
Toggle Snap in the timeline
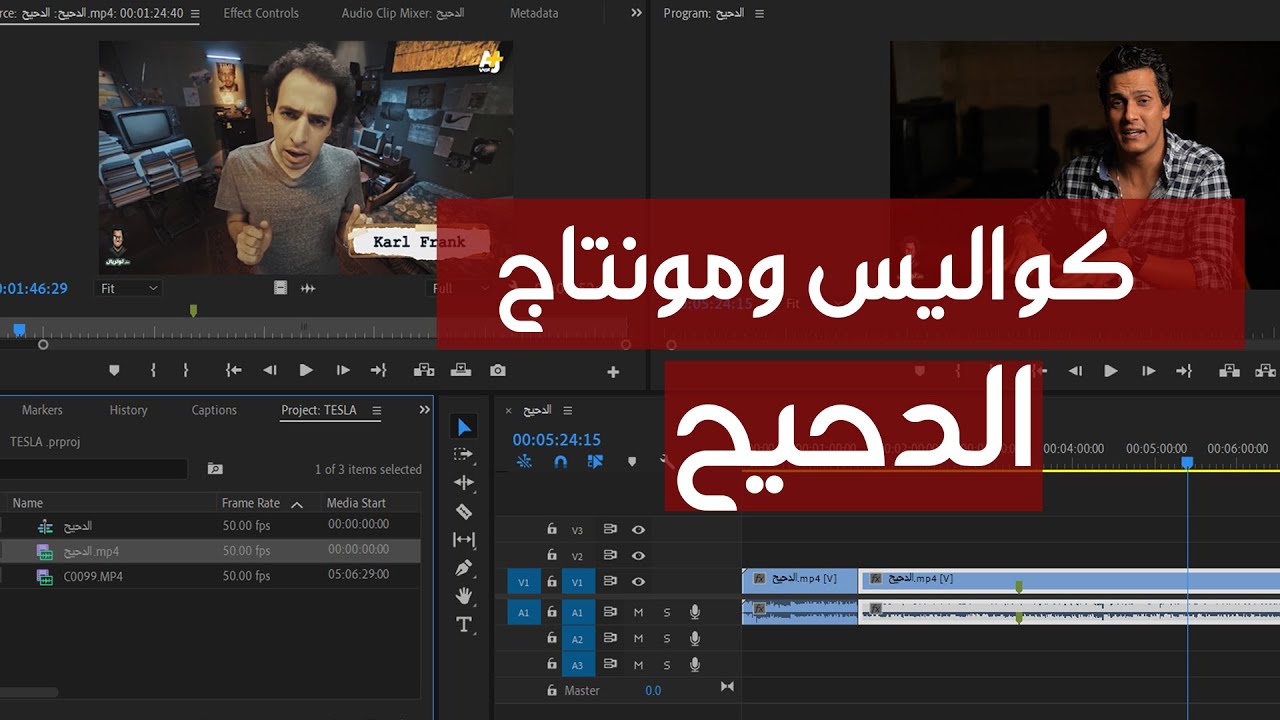[x=560, y=462]
